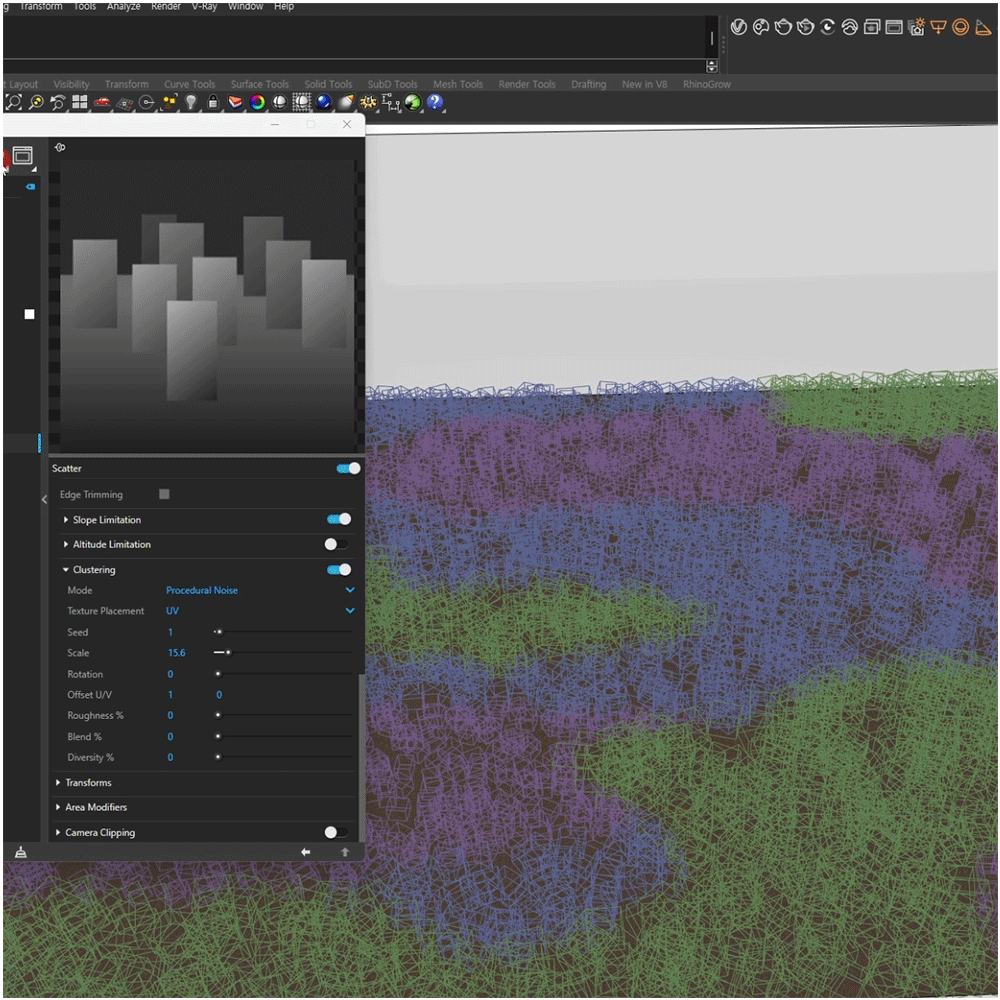The height and width of the screenshot is (1000, 1000).
Task: Click the Set CPlane grid icon
Action: [124, 103]
